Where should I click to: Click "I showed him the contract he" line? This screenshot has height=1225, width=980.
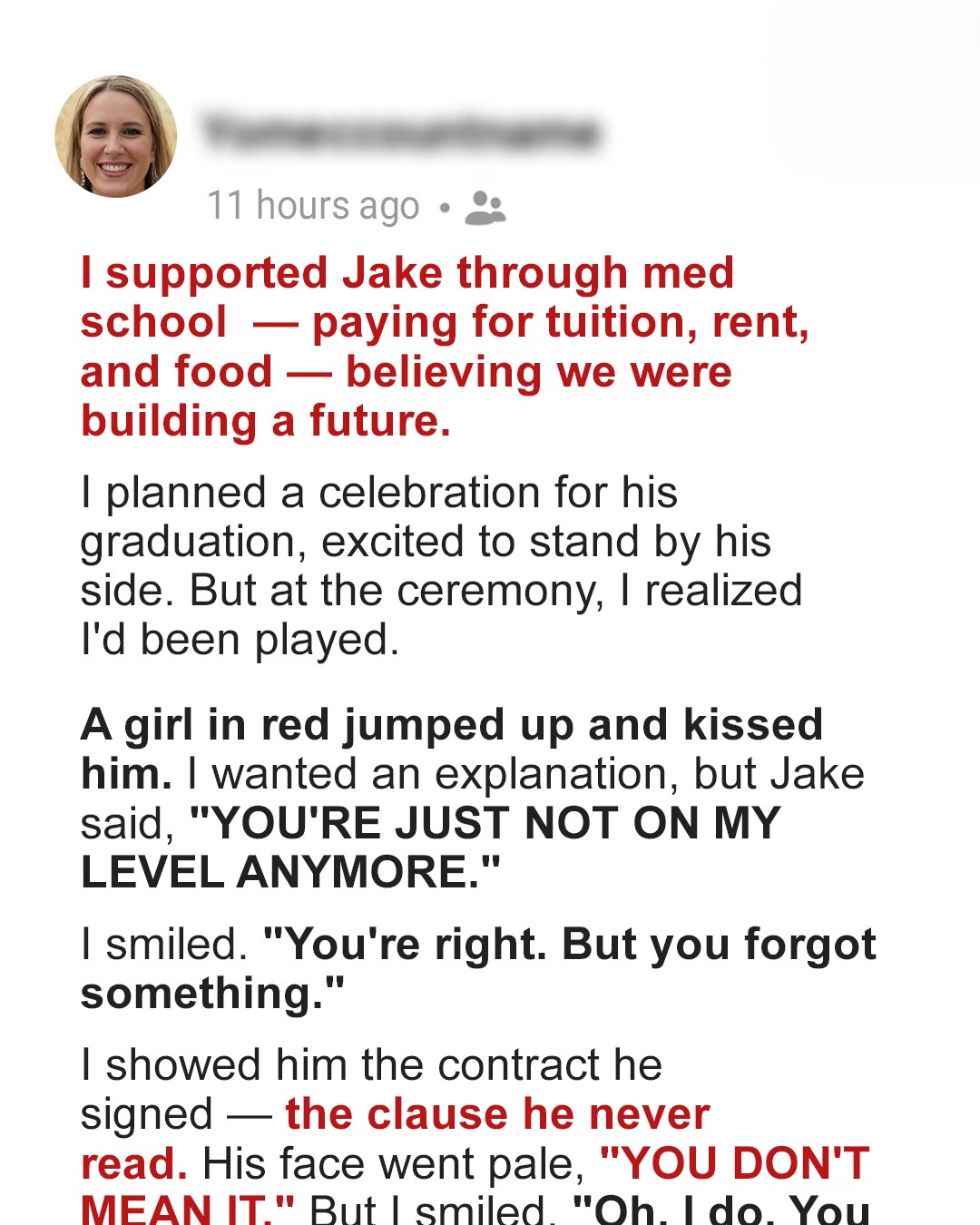(371, 1065)
